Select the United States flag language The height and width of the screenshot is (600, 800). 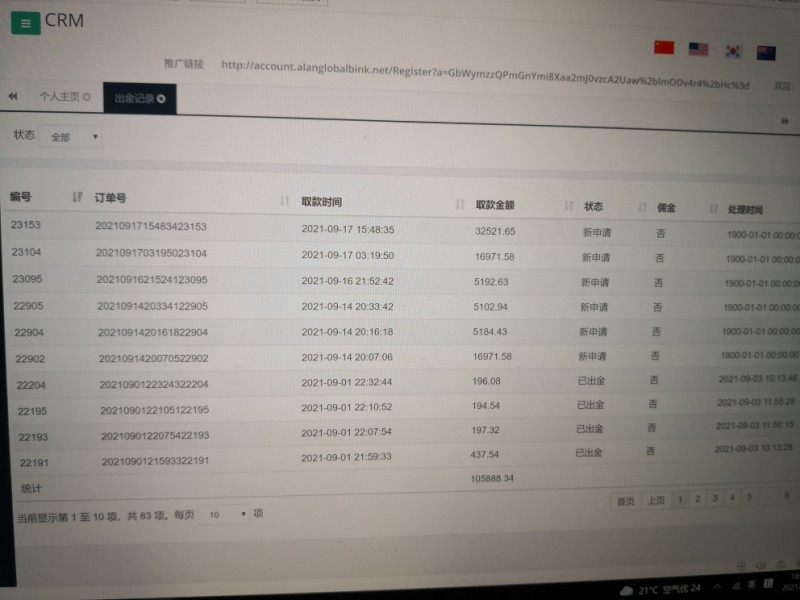(x=698, y=49)
